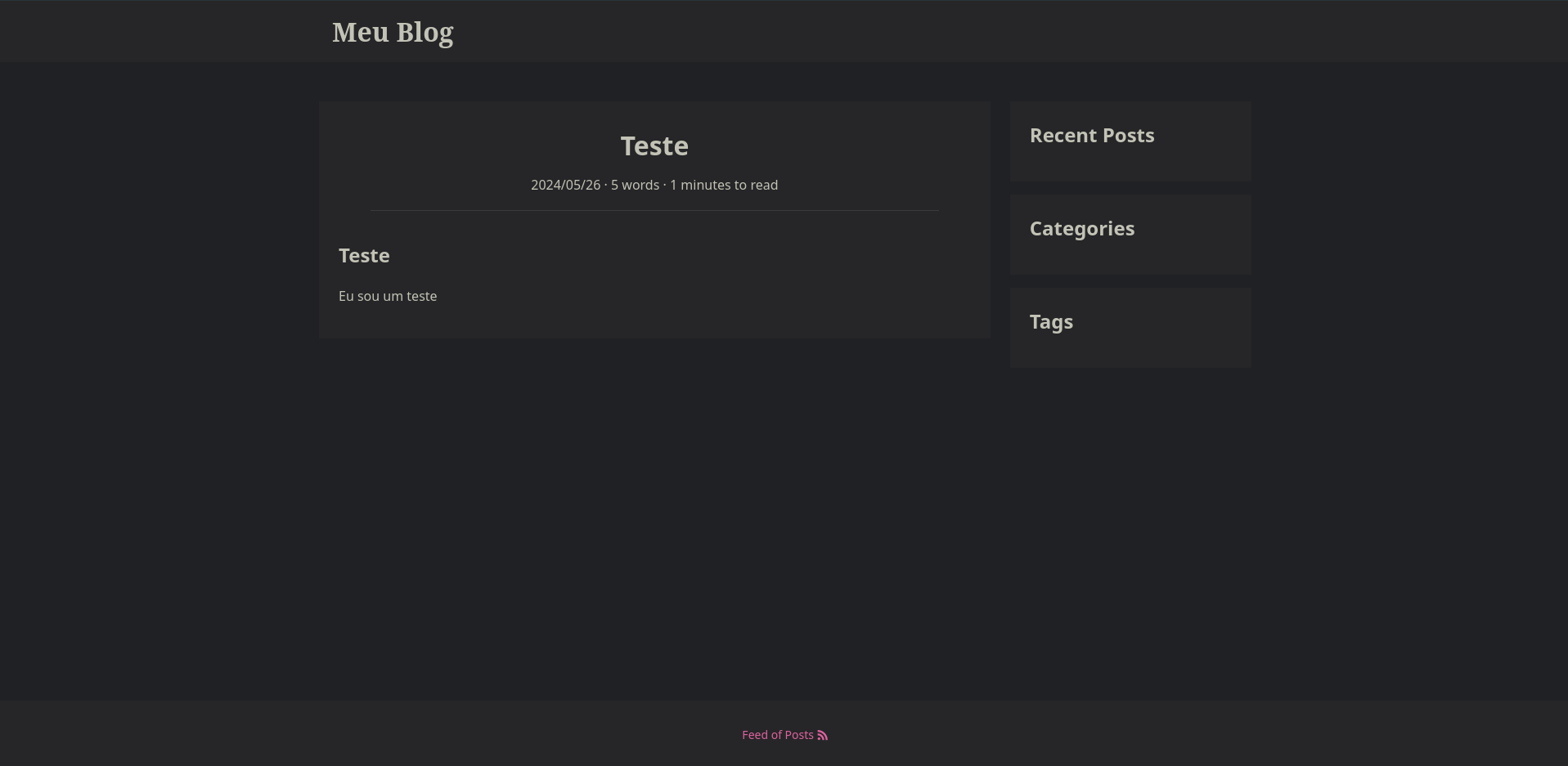Click the word "Meu" in site title
Image resolution: width=1568 pixels, height=766 pixels.
361,33
